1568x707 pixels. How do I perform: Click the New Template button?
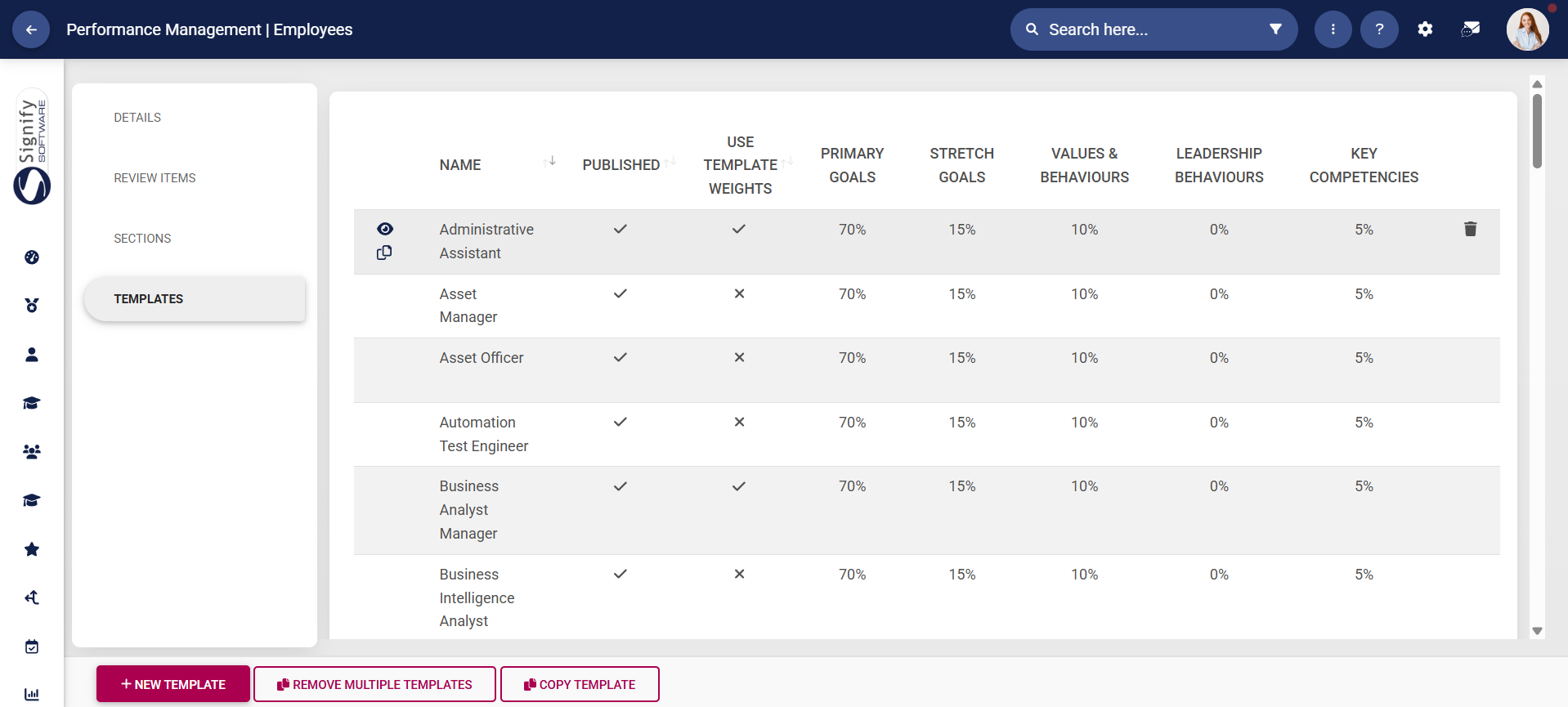[173, 684]
